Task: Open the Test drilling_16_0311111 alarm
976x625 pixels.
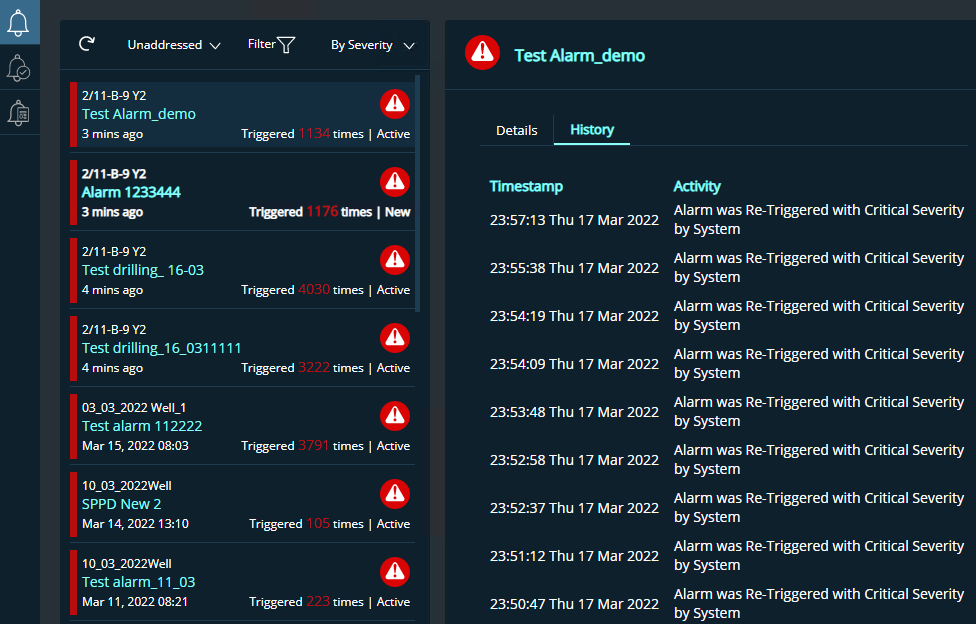Action: [x=162, y=348]
